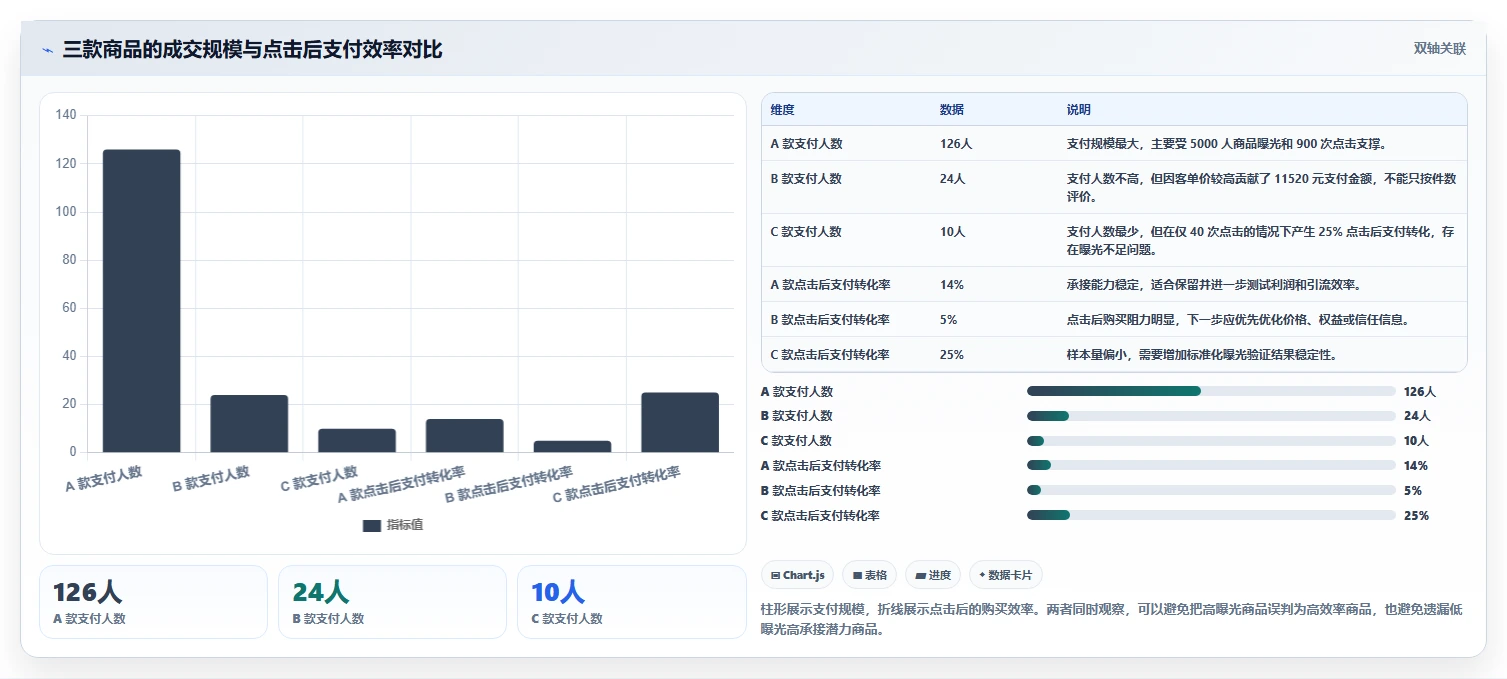
Task: Click the 126人 progress bar
Action: click(1211, 391)
